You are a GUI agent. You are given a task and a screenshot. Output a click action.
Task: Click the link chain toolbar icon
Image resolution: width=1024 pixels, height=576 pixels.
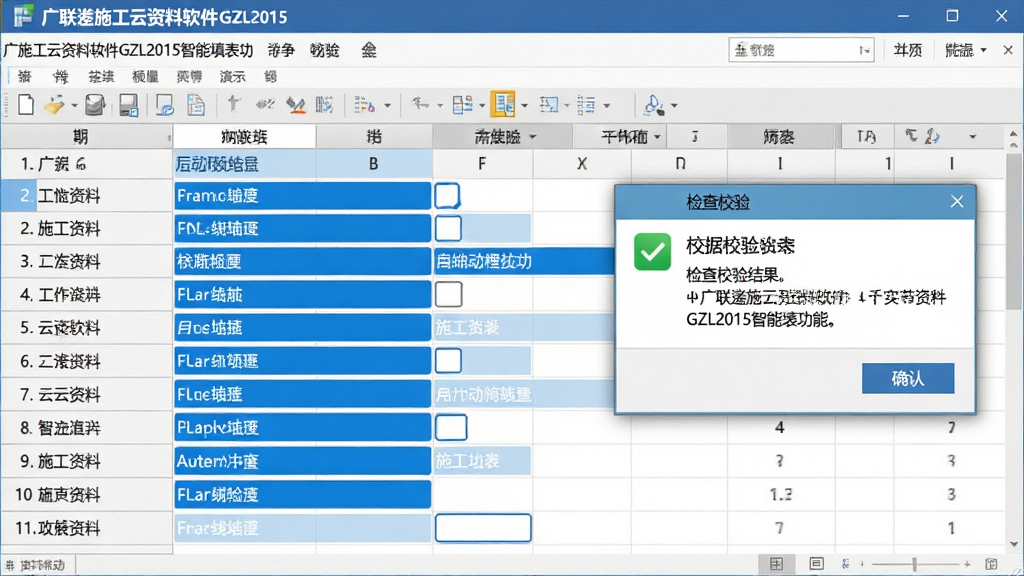tap(265, 104)
